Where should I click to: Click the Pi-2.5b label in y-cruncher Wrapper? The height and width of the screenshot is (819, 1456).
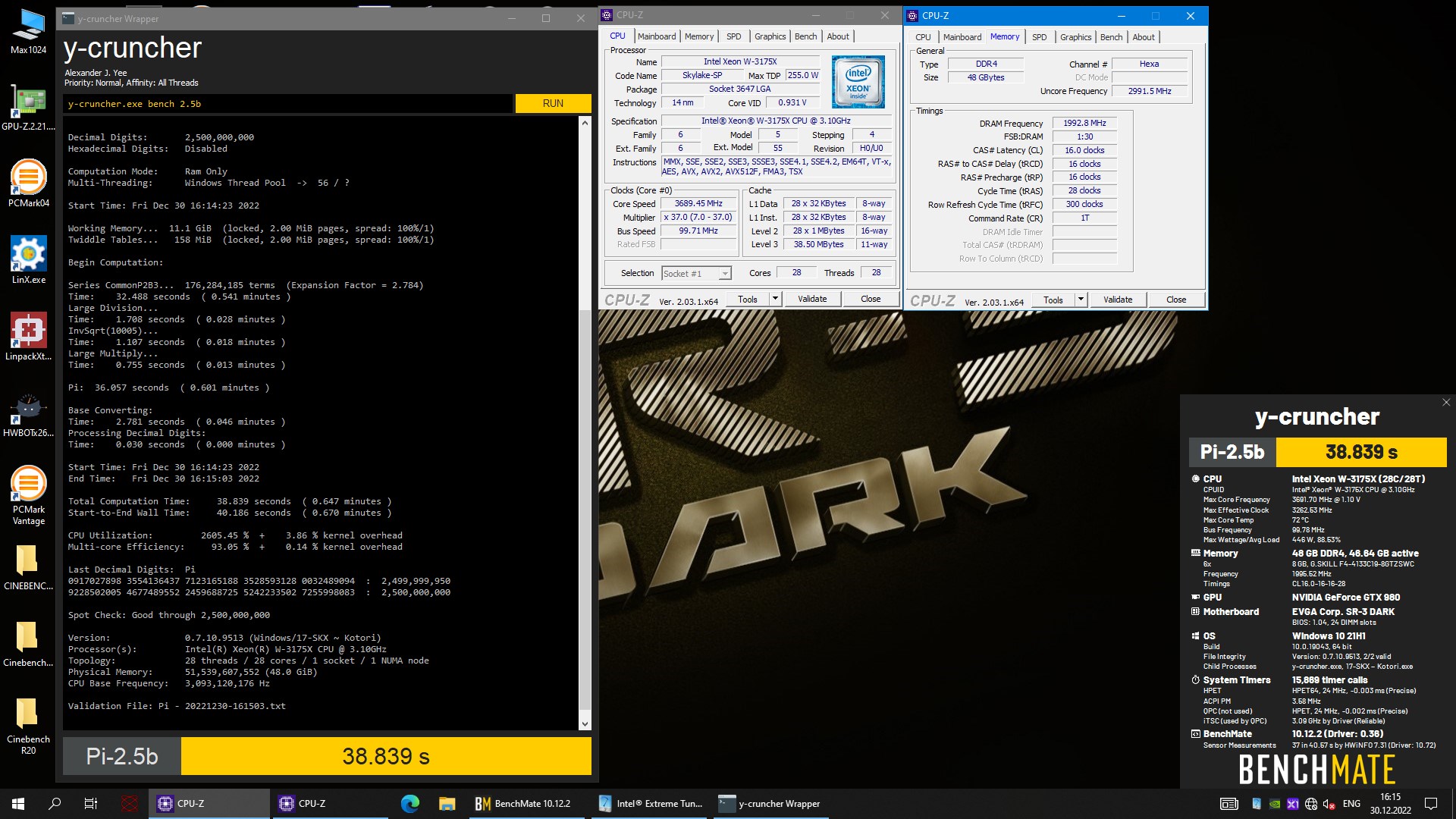coord(122,756)
